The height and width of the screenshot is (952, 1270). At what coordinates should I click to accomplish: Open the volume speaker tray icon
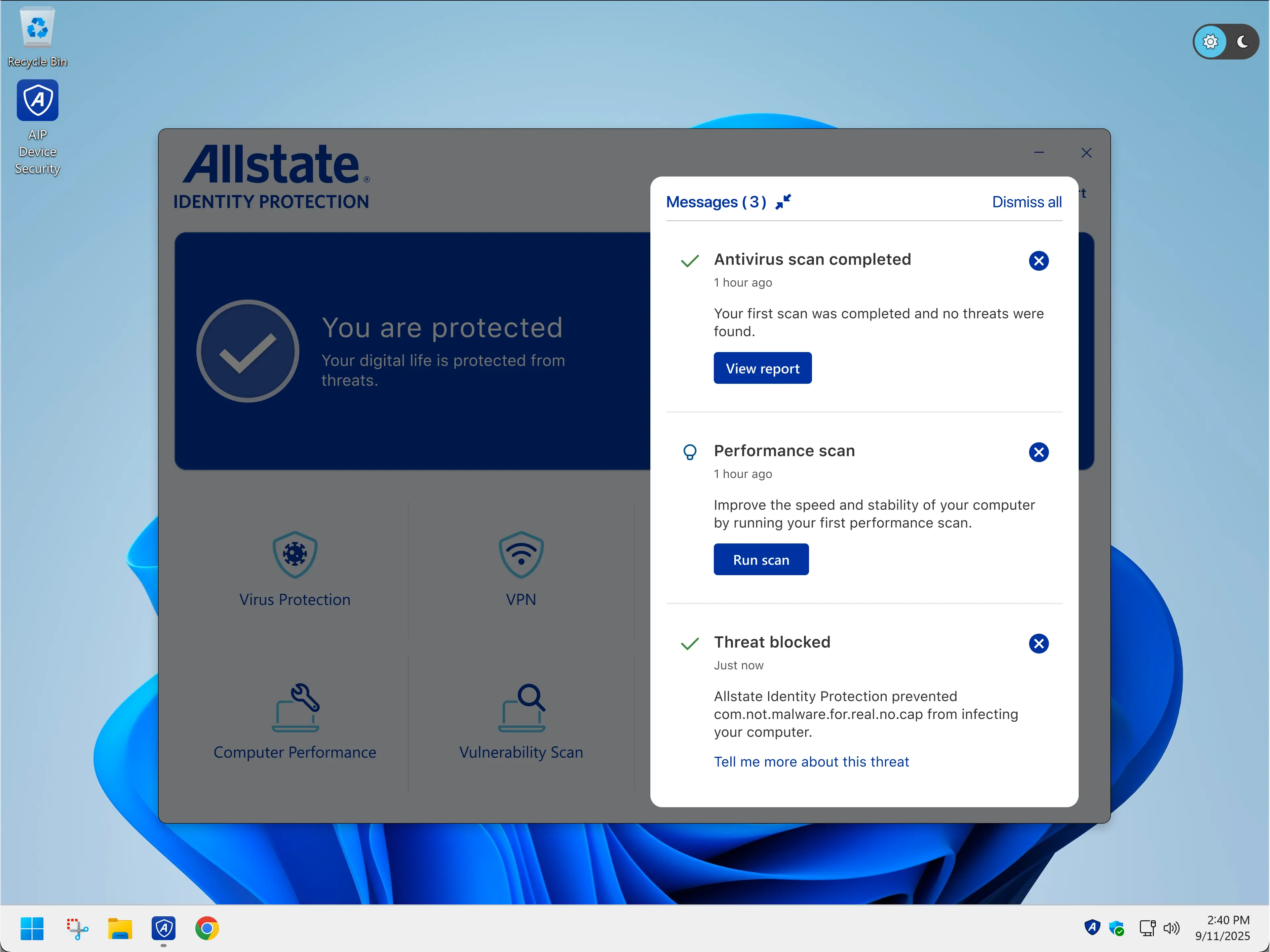click(1171, 928)
